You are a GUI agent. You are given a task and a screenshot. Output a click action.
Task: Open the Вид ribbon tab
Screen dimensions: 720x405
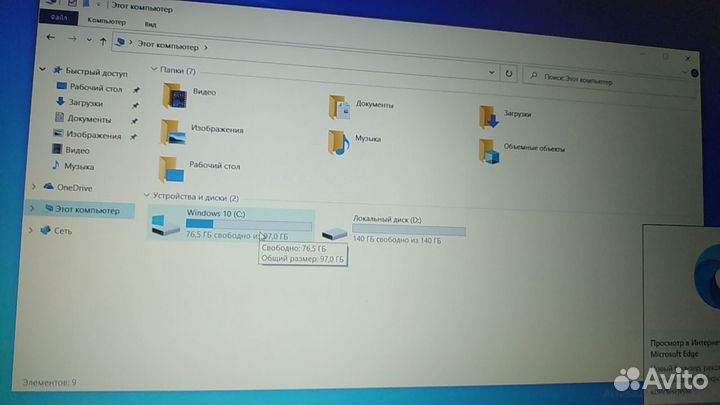pos(150,24)
